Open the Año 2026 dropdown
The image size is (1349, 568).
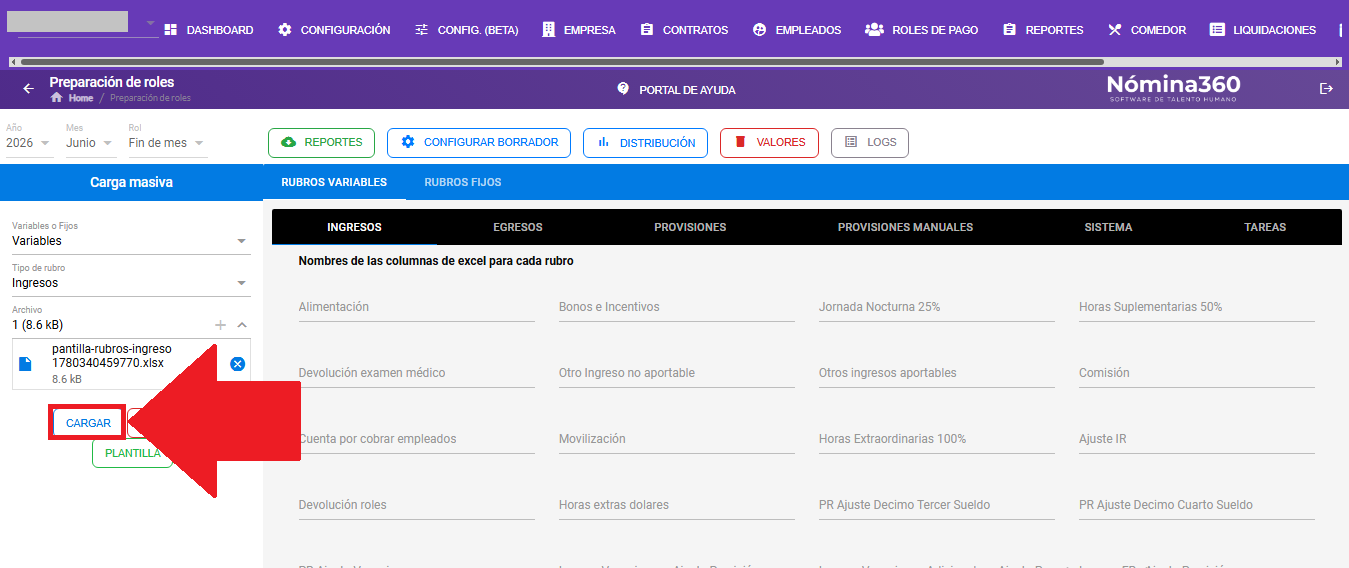tap(28, 143)
